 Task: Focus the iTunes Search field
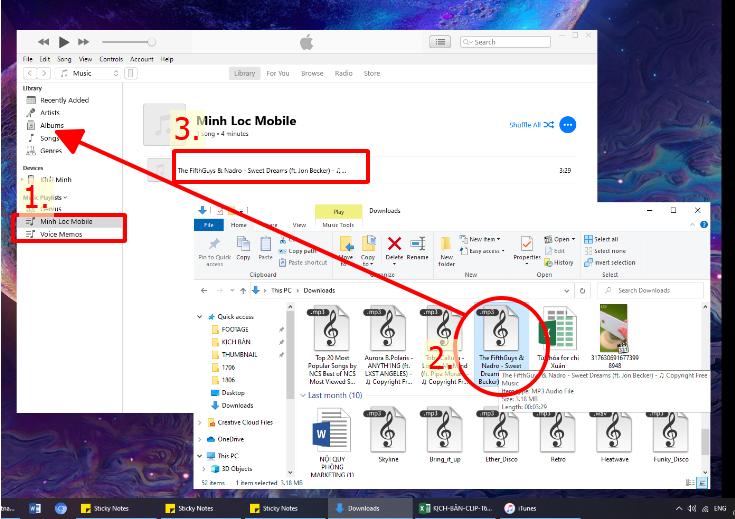coord(505,42)
